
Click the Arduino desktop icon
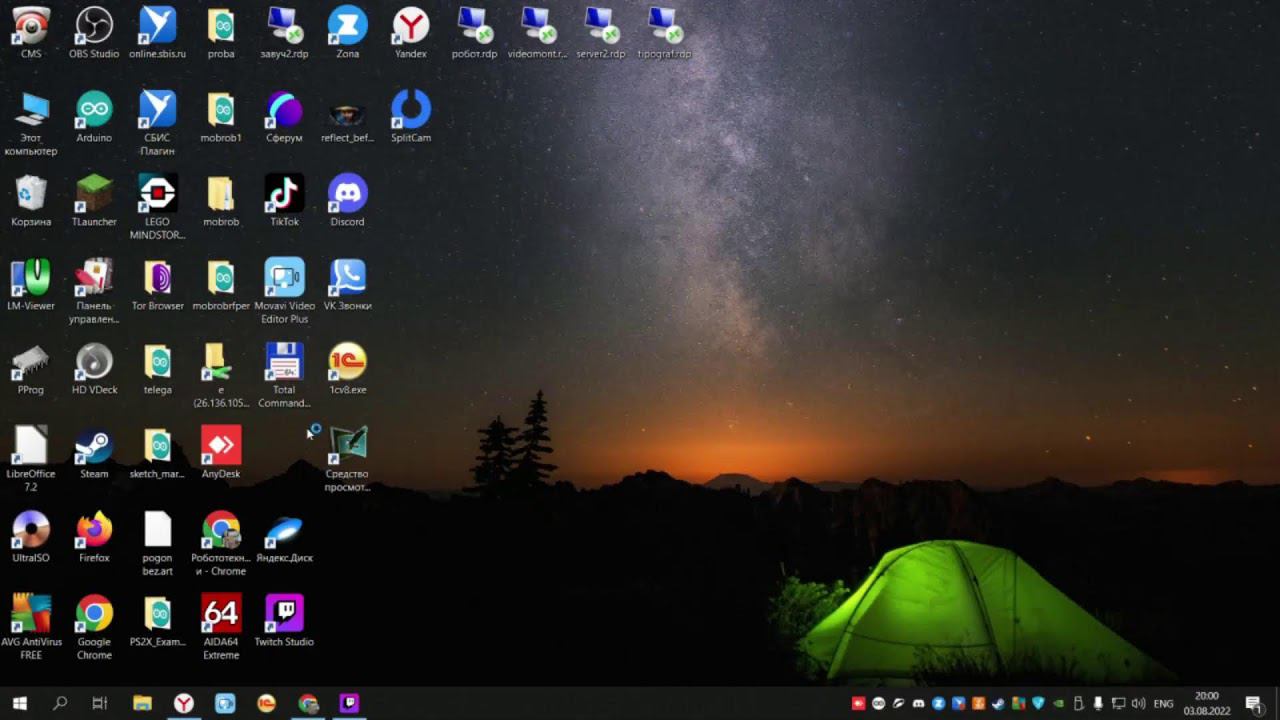(94, 116)
